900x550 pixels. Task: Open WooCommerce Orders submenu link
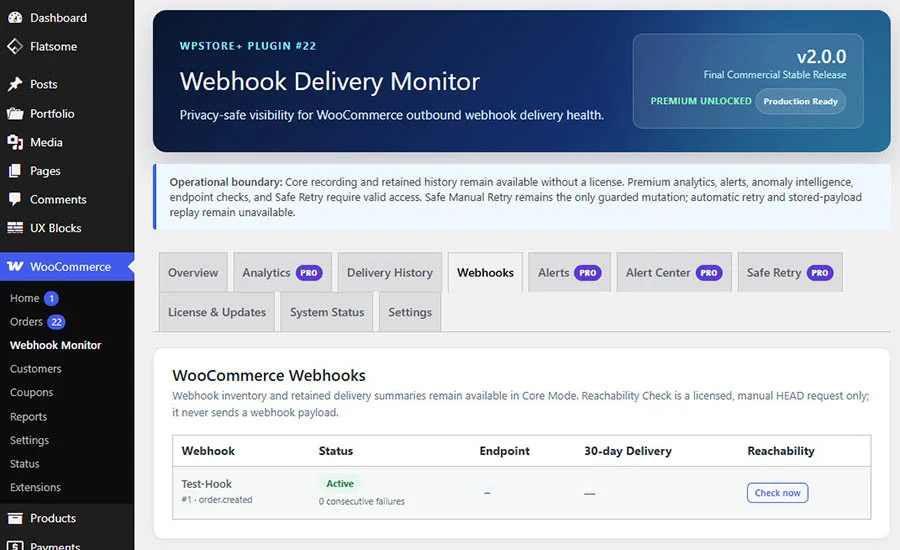26,322
